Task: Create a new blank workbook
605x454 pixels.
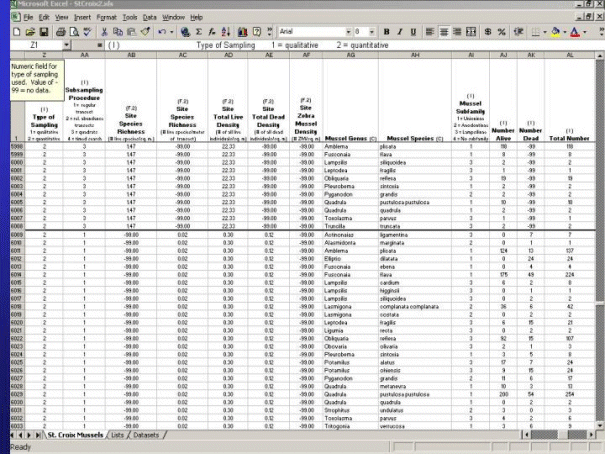Action: pyautogui.click(x=17, y=32)
